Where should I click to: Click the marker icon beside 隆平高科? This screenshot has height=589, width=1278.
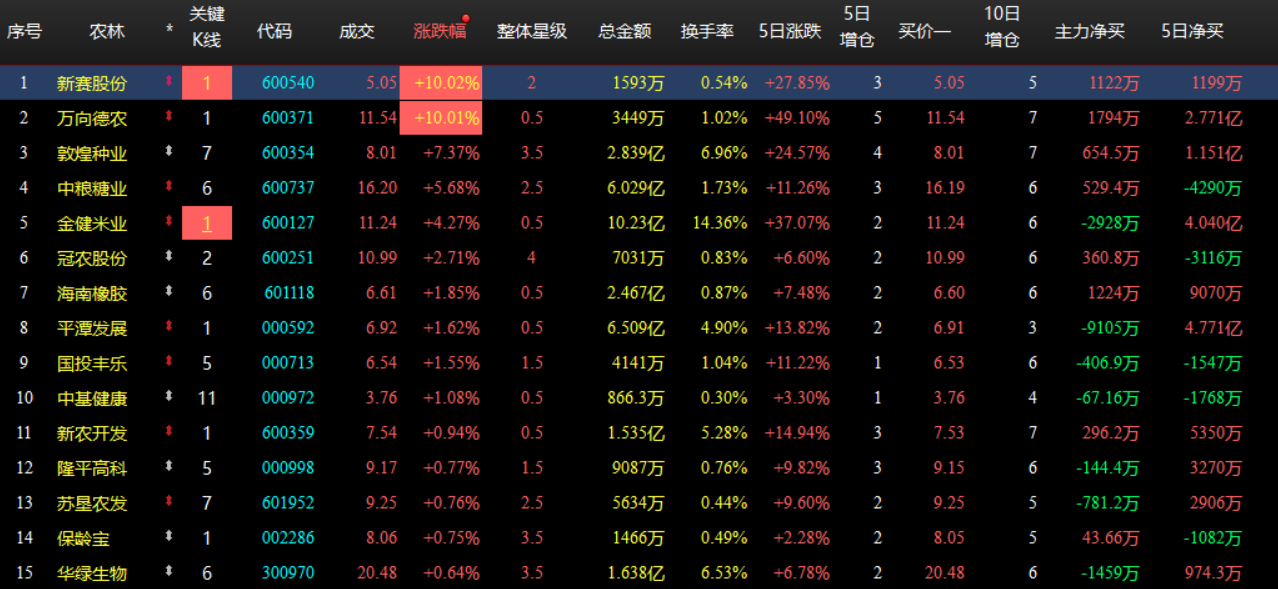coord(169,468)
